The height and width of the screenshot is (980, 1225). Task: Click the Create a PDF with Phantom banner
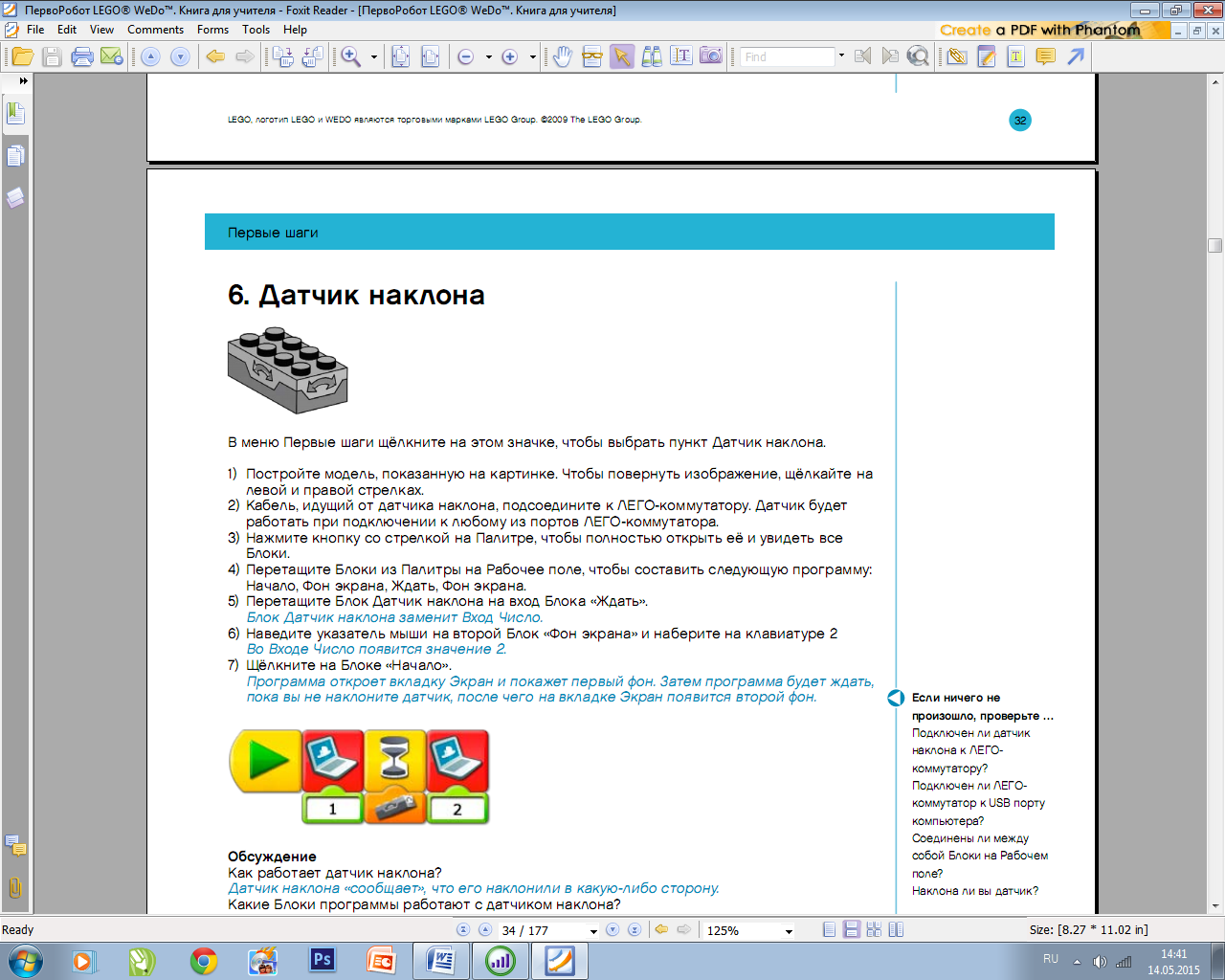click(x=1040, y=30)
